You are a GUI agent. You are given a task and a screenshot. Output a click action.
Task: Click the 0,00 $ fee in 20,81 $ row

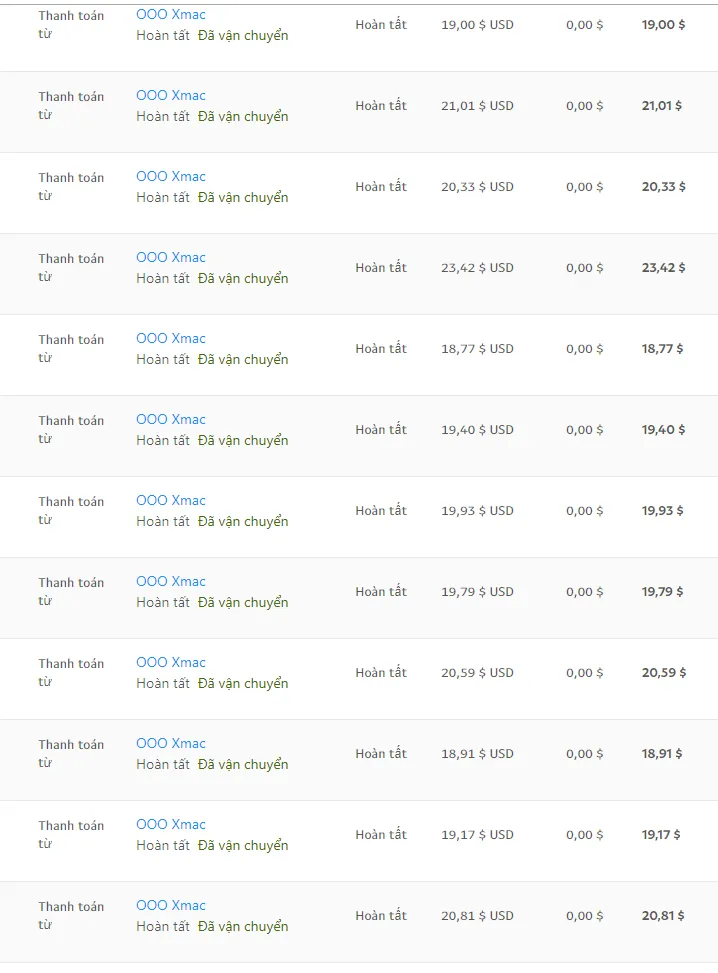(x=584, y=916)
